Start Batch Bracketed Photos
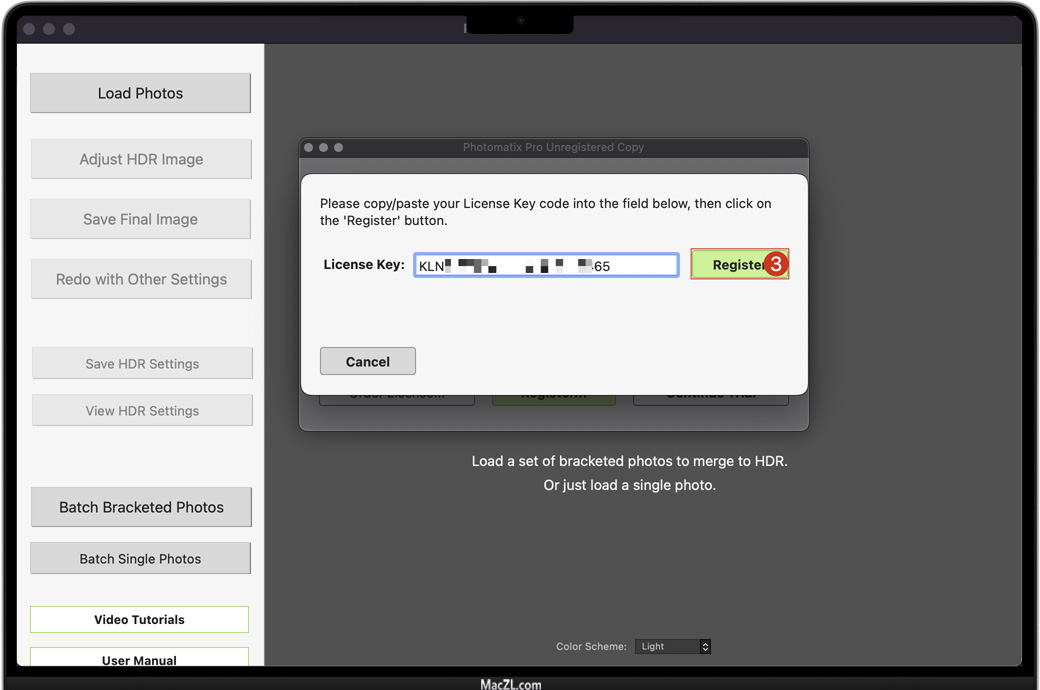The width and height of the screenshot is (1040, 690). click(x=141, y=508)
